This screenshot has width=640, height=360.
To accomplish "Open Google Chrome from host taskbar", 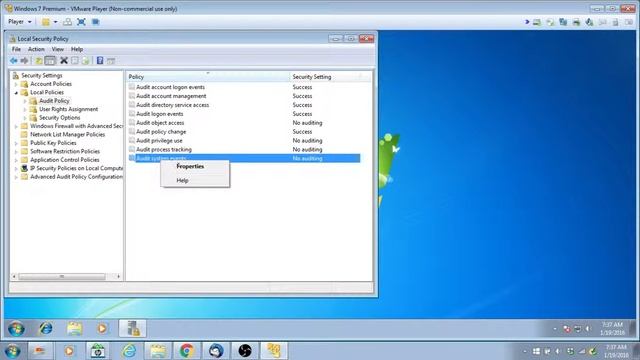I will pos(187,351).
